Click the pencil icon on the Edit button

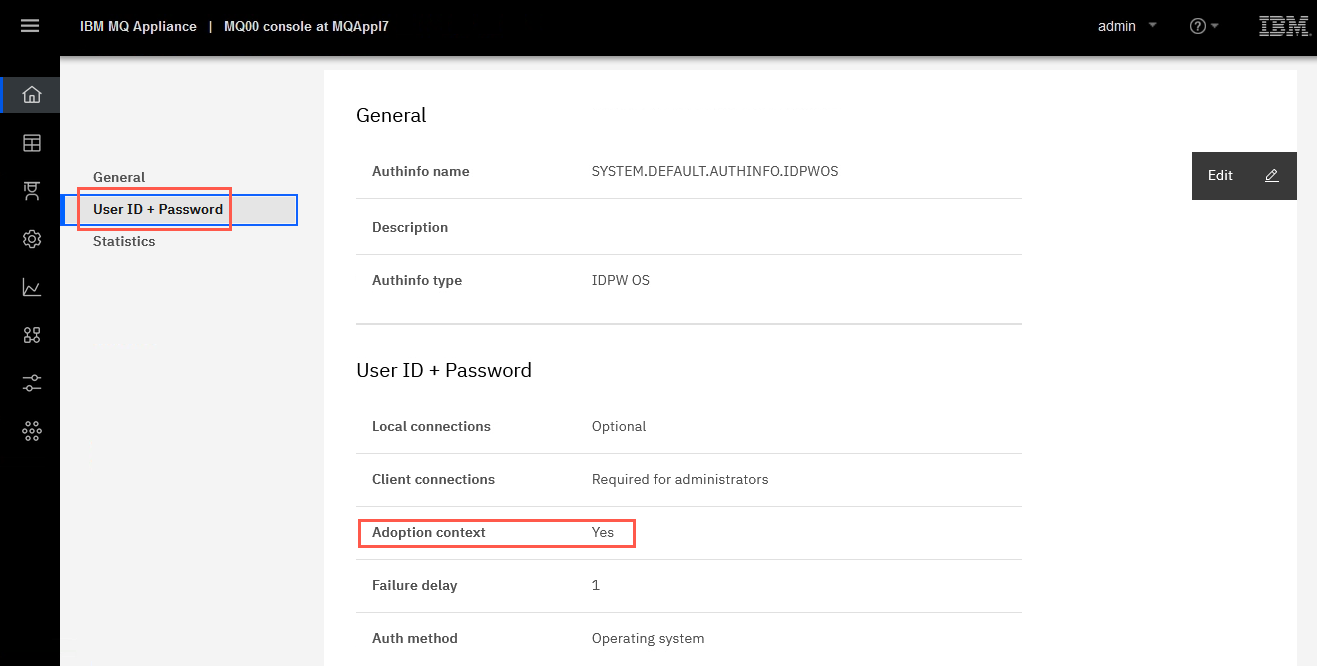[1271, 176]
